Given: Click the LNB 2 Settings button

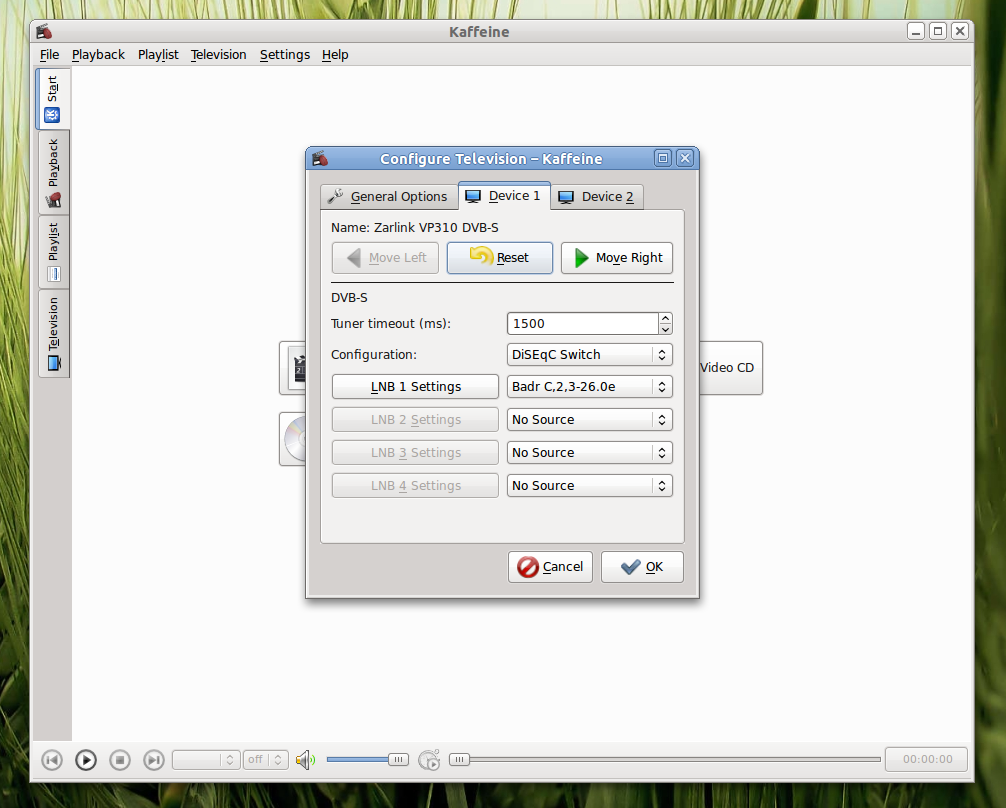Looking at the screenshot, I should (415, 420).
